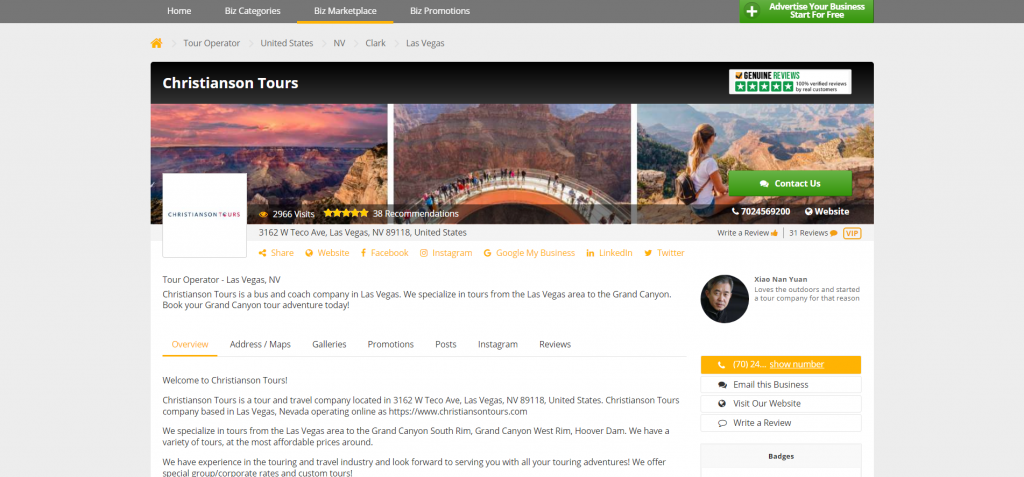Open the Reviews tab
The height and width of the screenshot is (477, 1024).
pyautogui.click(x=555, y=344)
